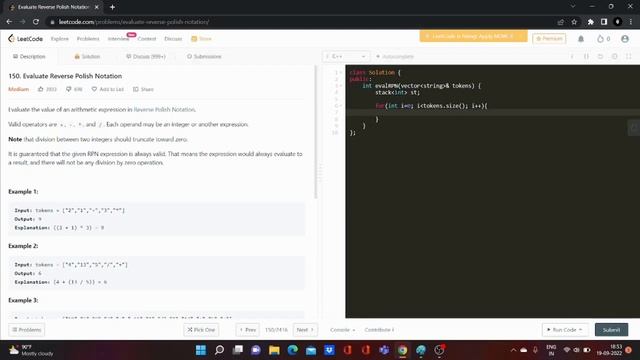Bookmark page with star icon
The height and width of the screenshot is (360, 640).
[x=574, y=22]
